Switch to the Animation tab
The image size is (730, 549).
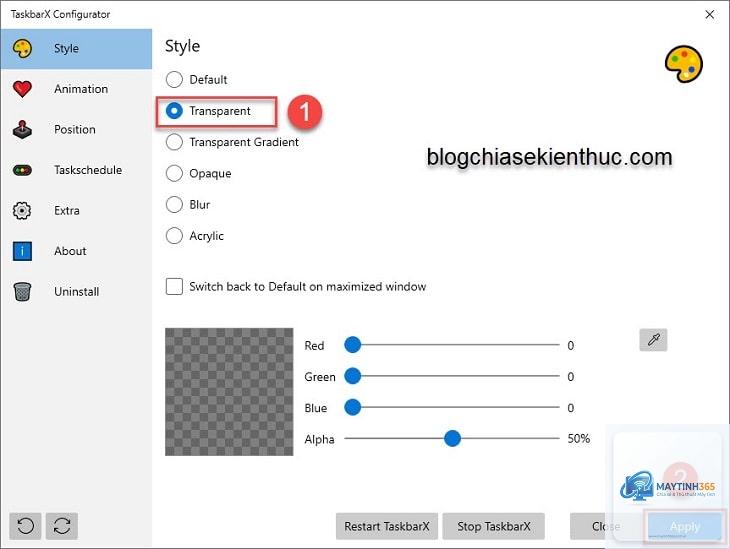click(76, 89)
